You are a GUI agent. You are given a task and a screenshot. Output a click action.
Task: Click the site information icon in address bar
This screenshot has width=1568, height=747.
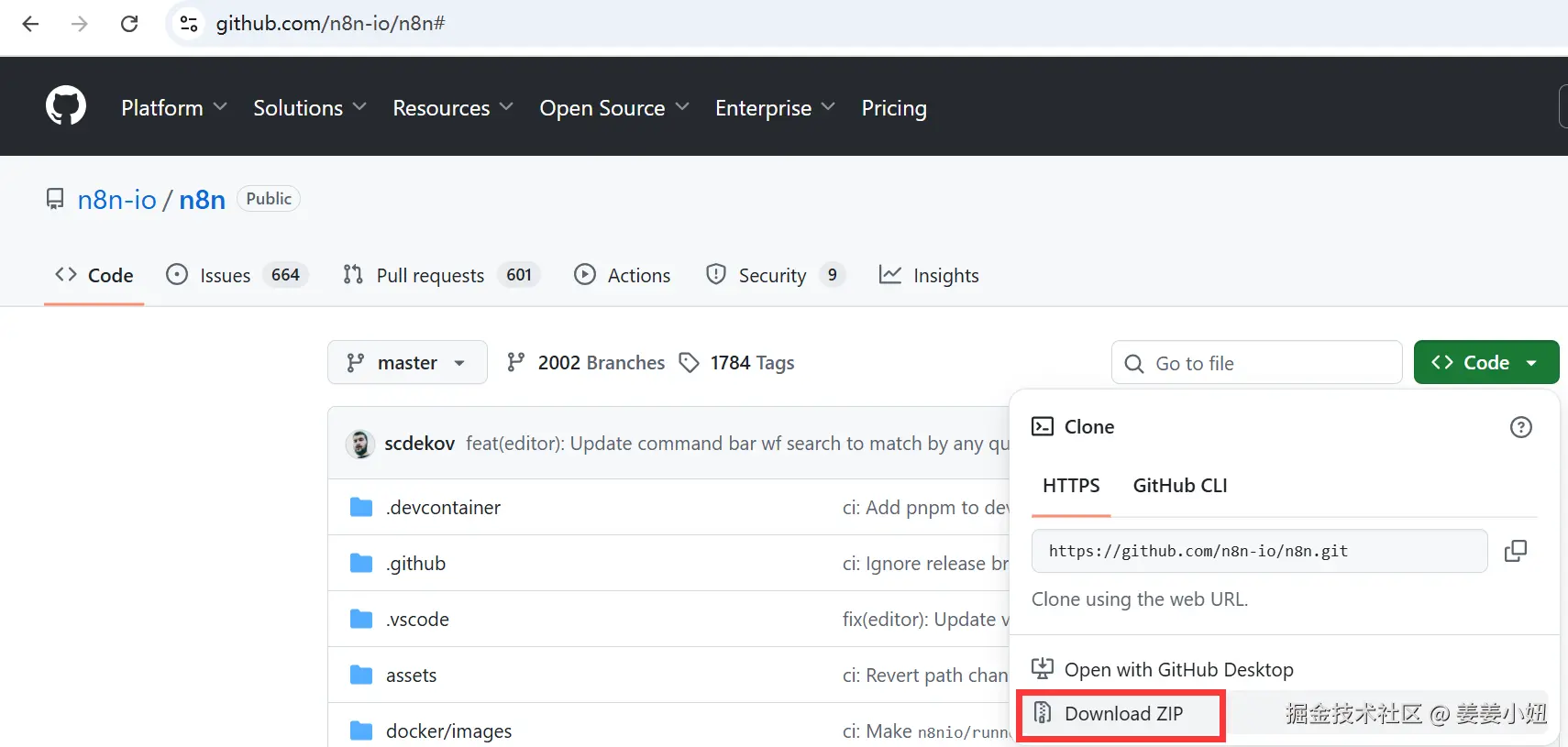[x=189, y=24]
